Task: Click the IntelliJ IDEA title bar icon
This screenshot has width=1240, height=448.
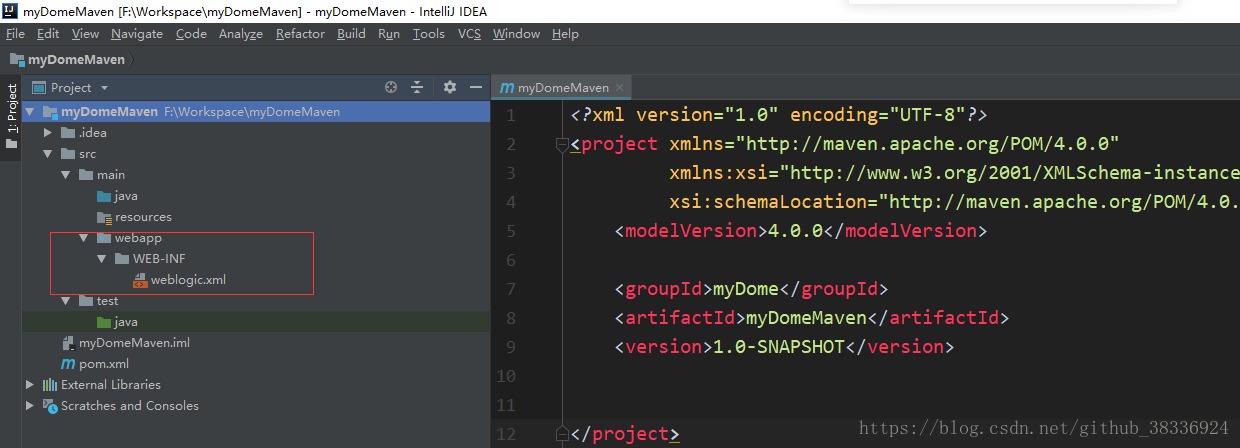Action: pos(10,10)
